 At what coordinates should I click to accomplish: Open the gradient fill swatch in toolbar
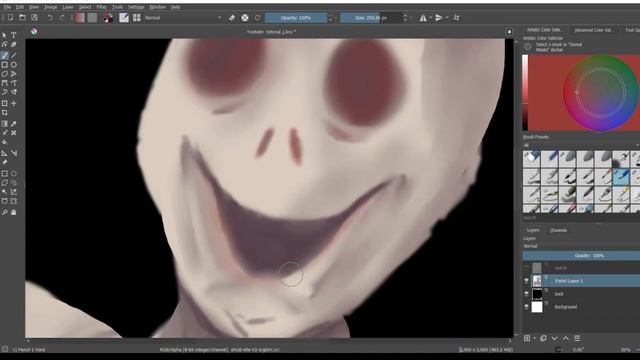pos(80,18)
